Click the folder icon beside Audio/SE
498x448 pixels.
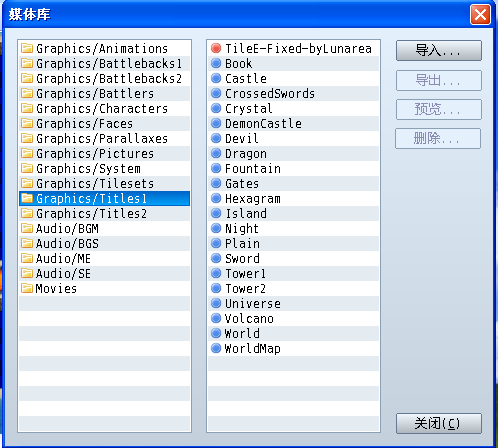pos(27,273)
